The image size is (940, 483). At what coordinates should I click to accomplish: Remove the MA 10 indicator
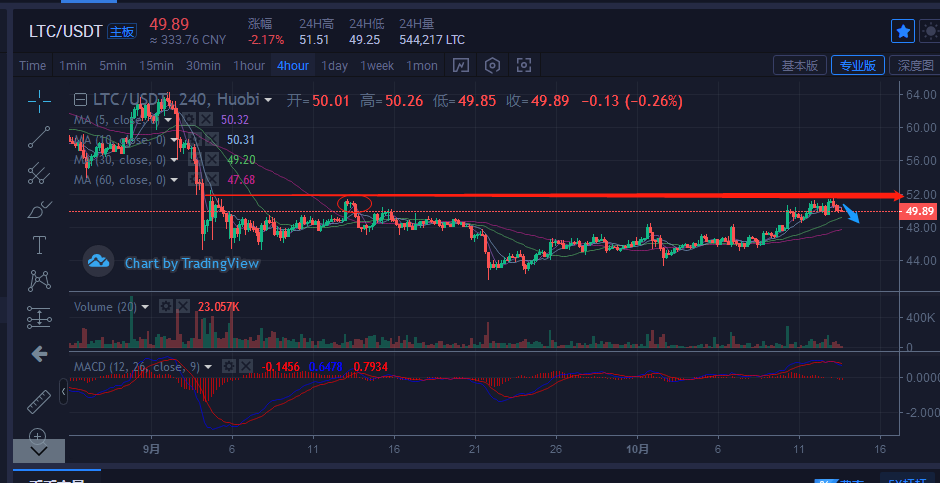[212, 140]
